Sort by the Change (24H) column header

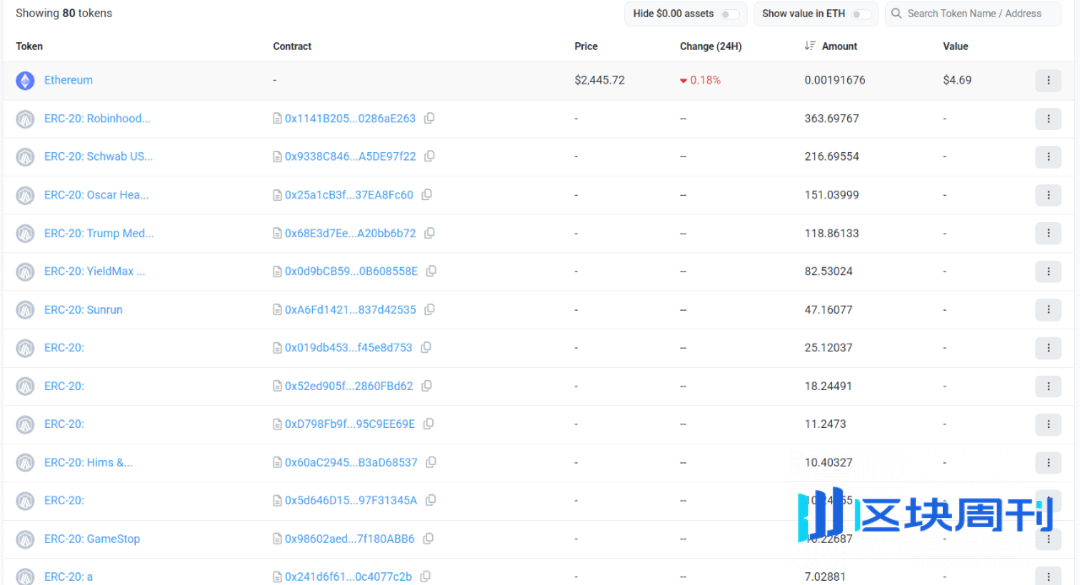711,46
